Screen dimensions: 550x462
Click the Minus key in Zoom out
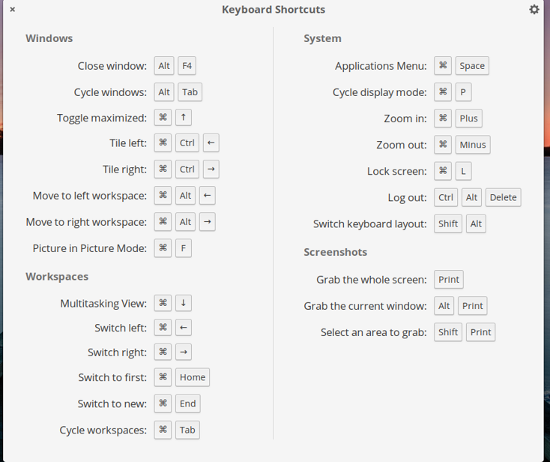point(473,145)
